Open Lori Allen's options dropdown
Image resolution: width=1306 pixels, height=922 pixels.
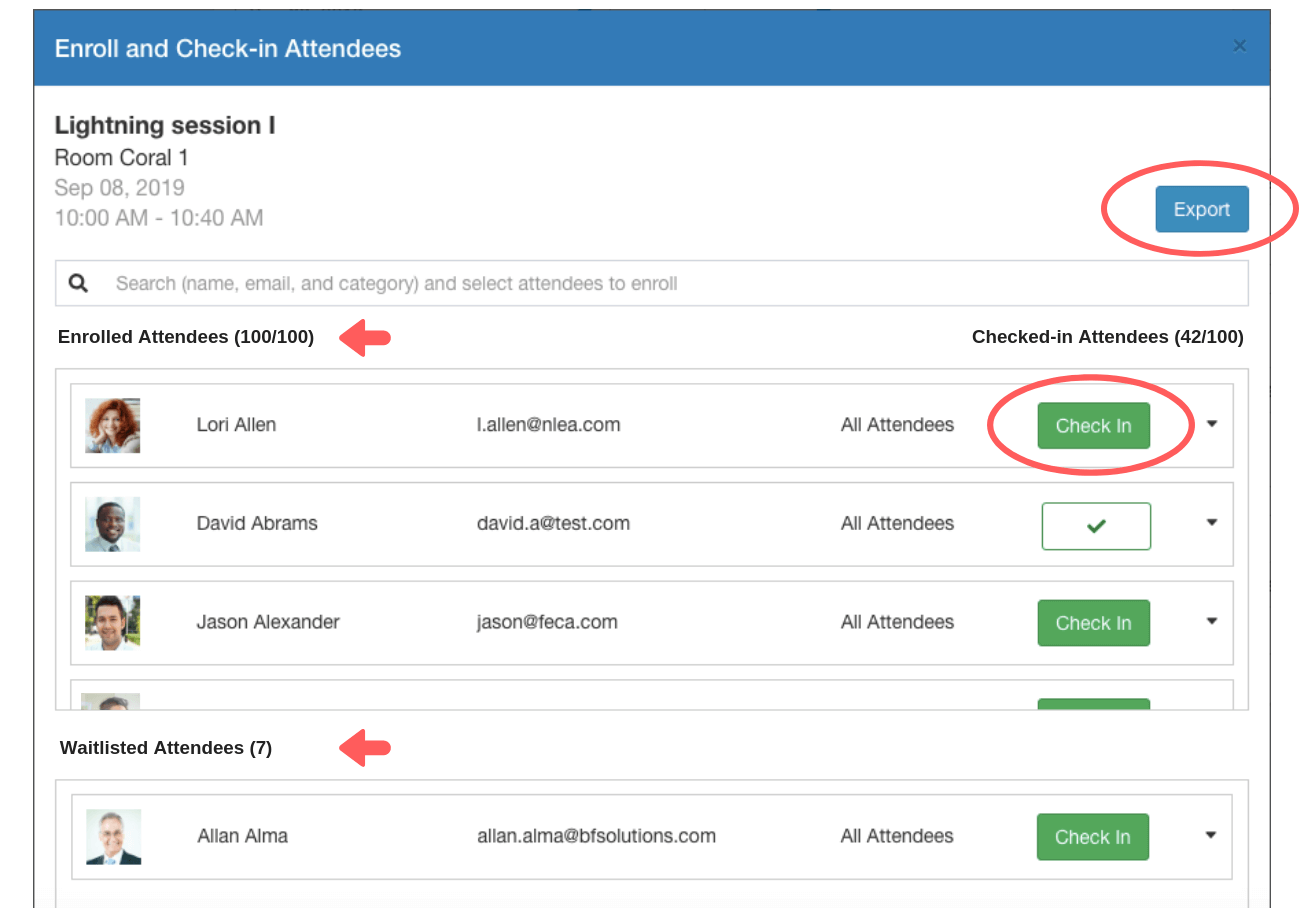click(x=1211, y=424)
